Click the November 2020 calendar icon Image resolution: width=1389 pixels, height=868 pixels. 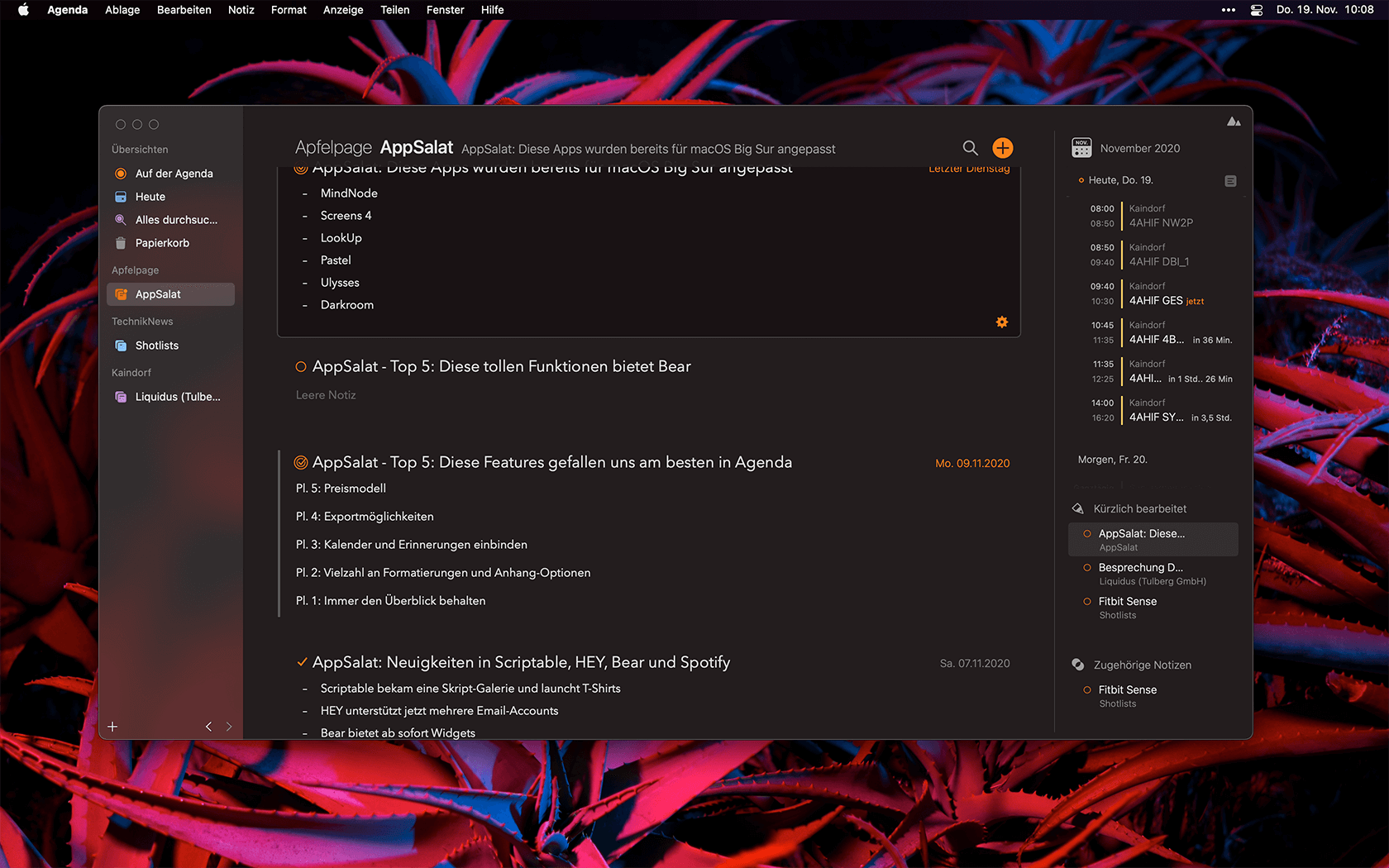(1081, 148)
